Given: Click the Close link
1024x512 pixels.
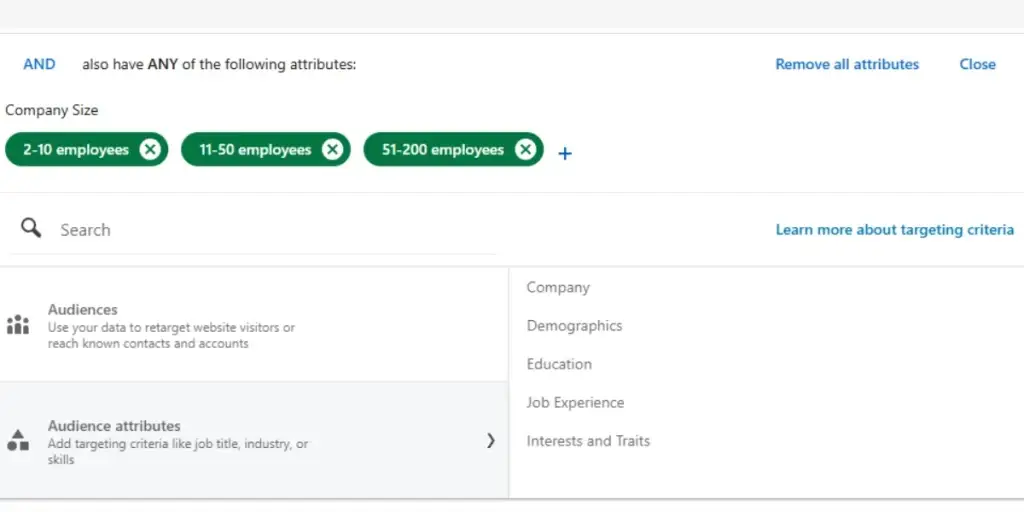Looking at the screenshot, I should click(977, 64).
